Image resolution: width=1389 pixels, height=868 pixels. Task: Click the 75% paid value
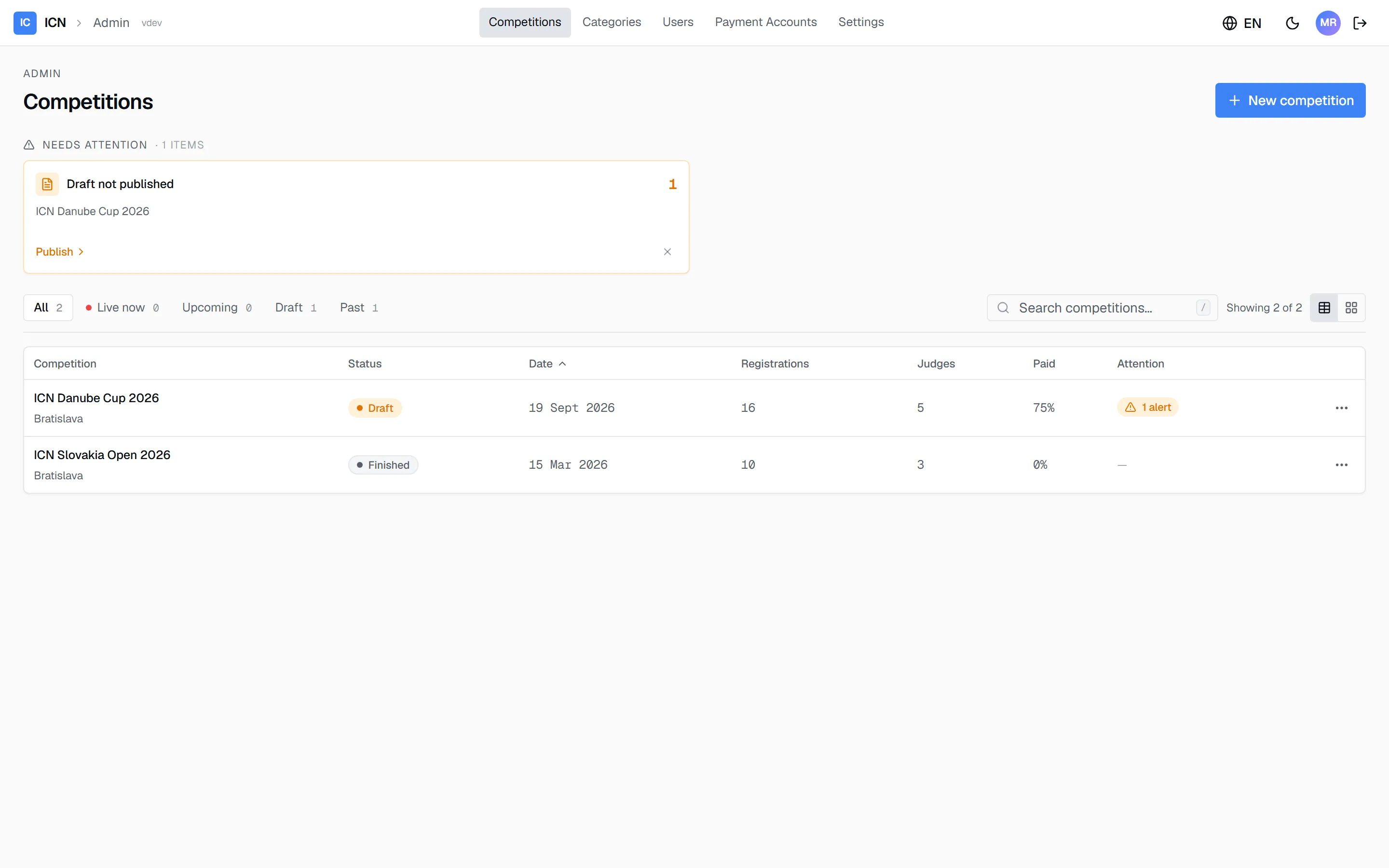(x=1044, y=408)
